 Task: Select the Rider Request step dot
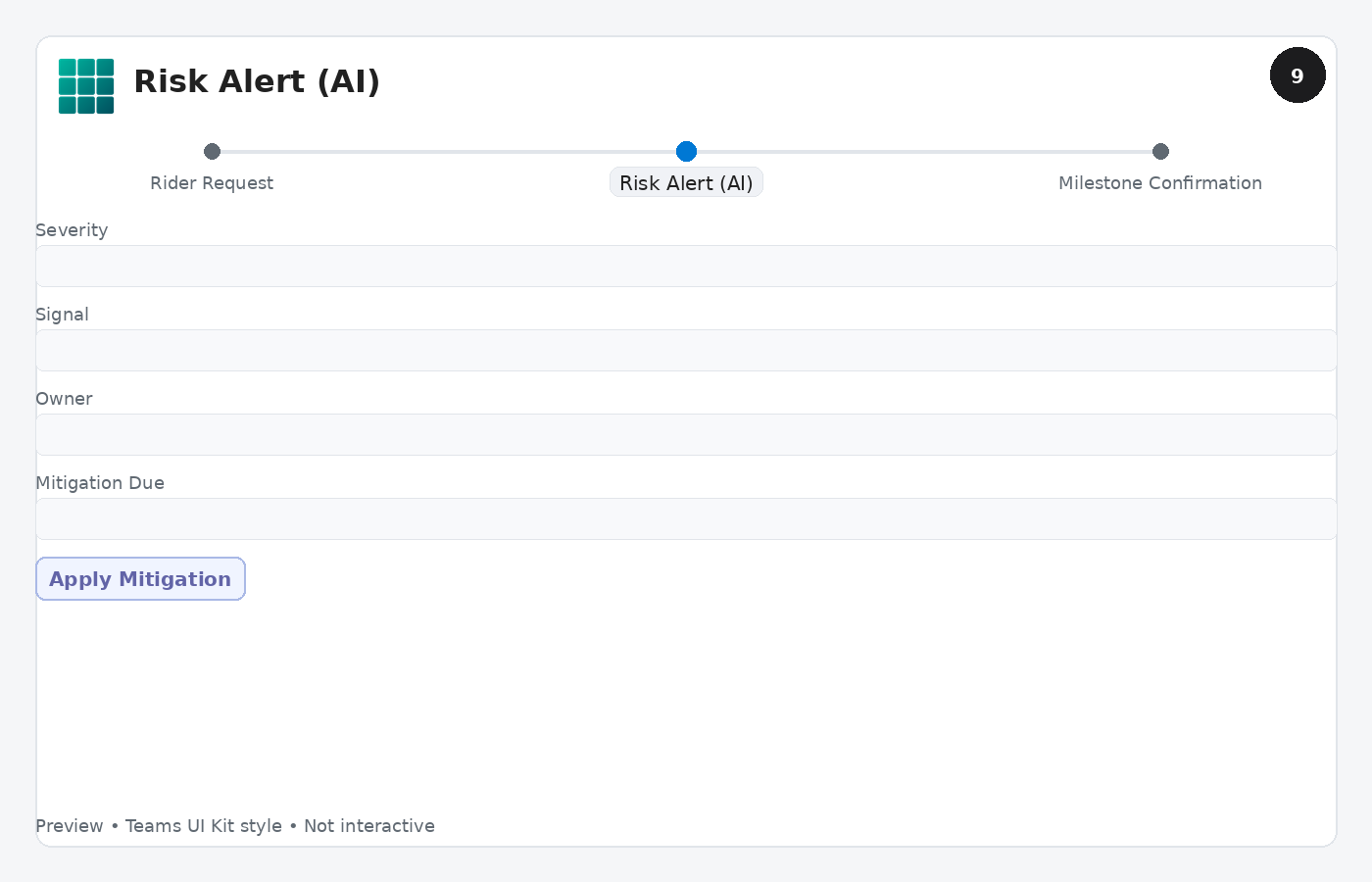tap(212, 151)
